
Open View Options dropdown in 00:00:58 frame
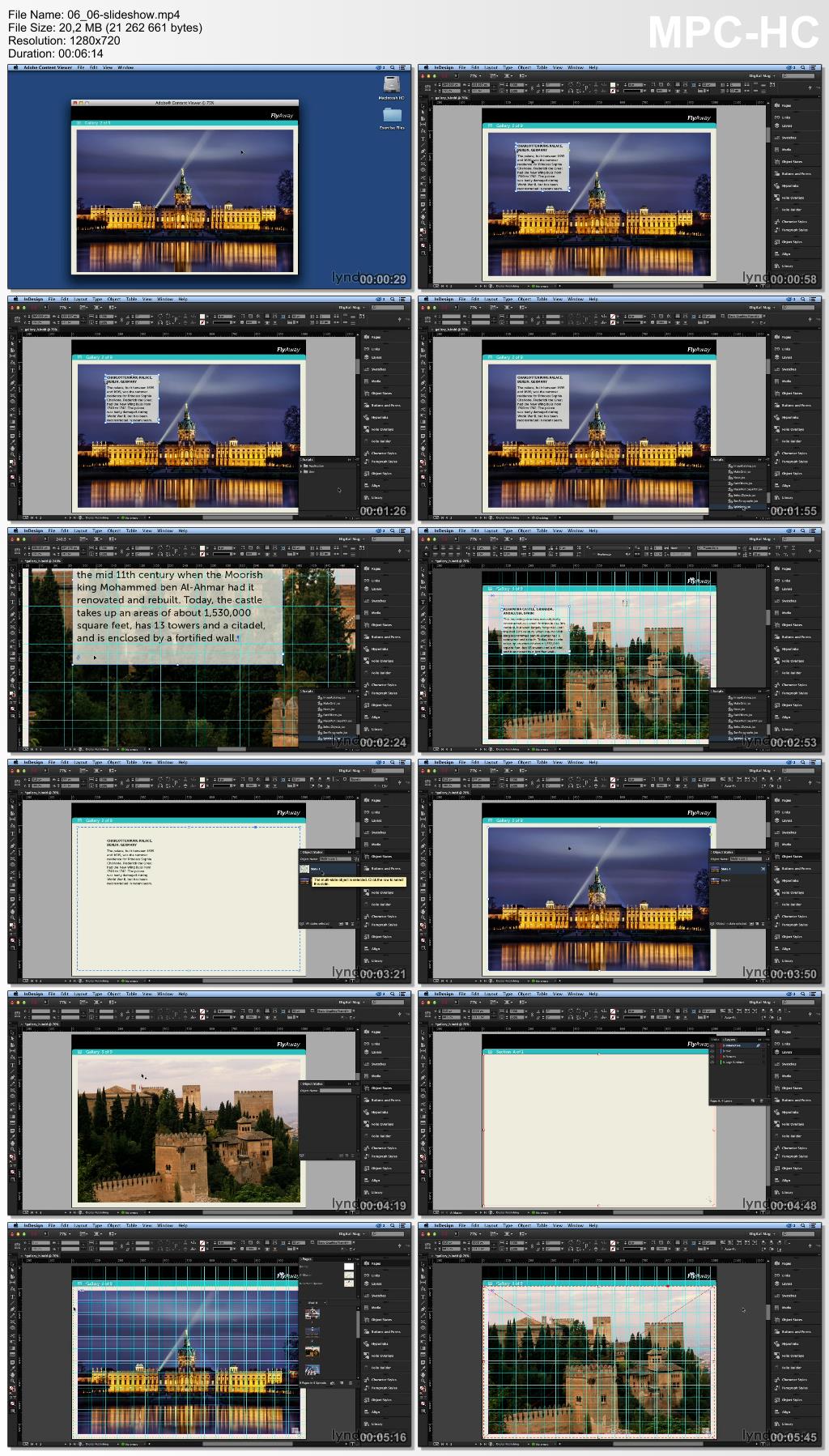(x=494, y=76)
